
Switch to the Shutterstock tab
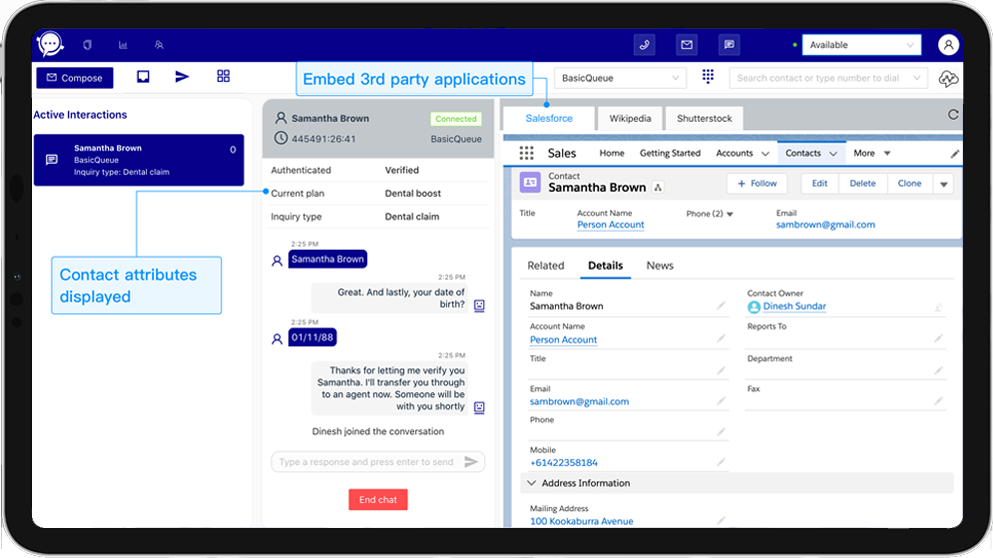point(704,118)
